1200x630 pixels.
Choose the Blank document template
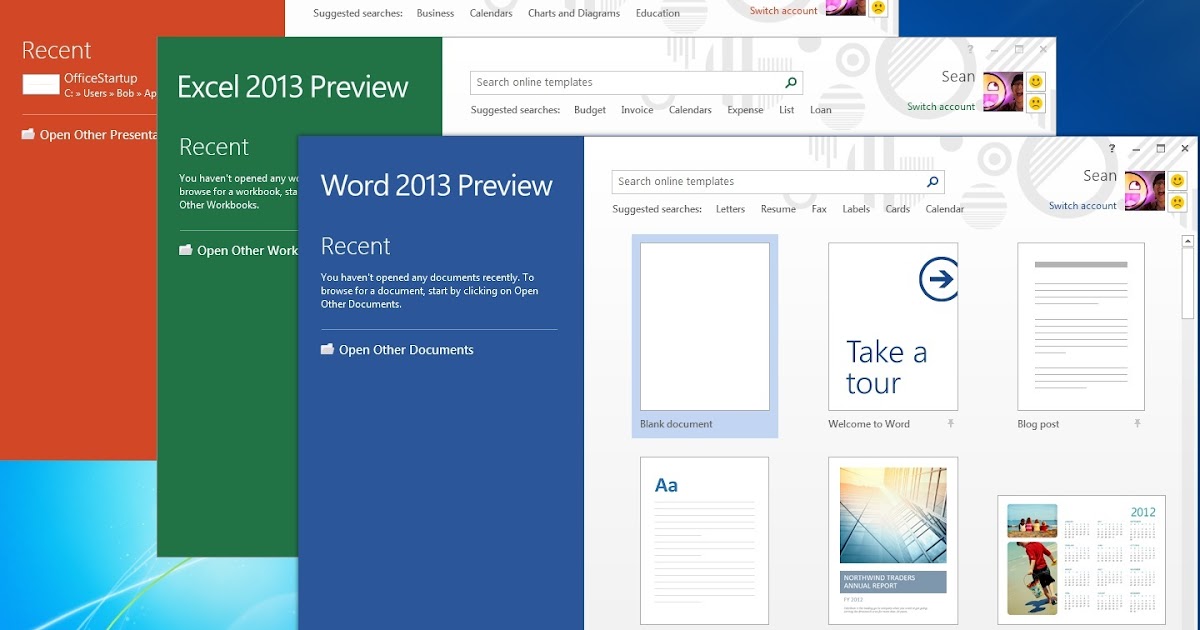pos(705,336)
